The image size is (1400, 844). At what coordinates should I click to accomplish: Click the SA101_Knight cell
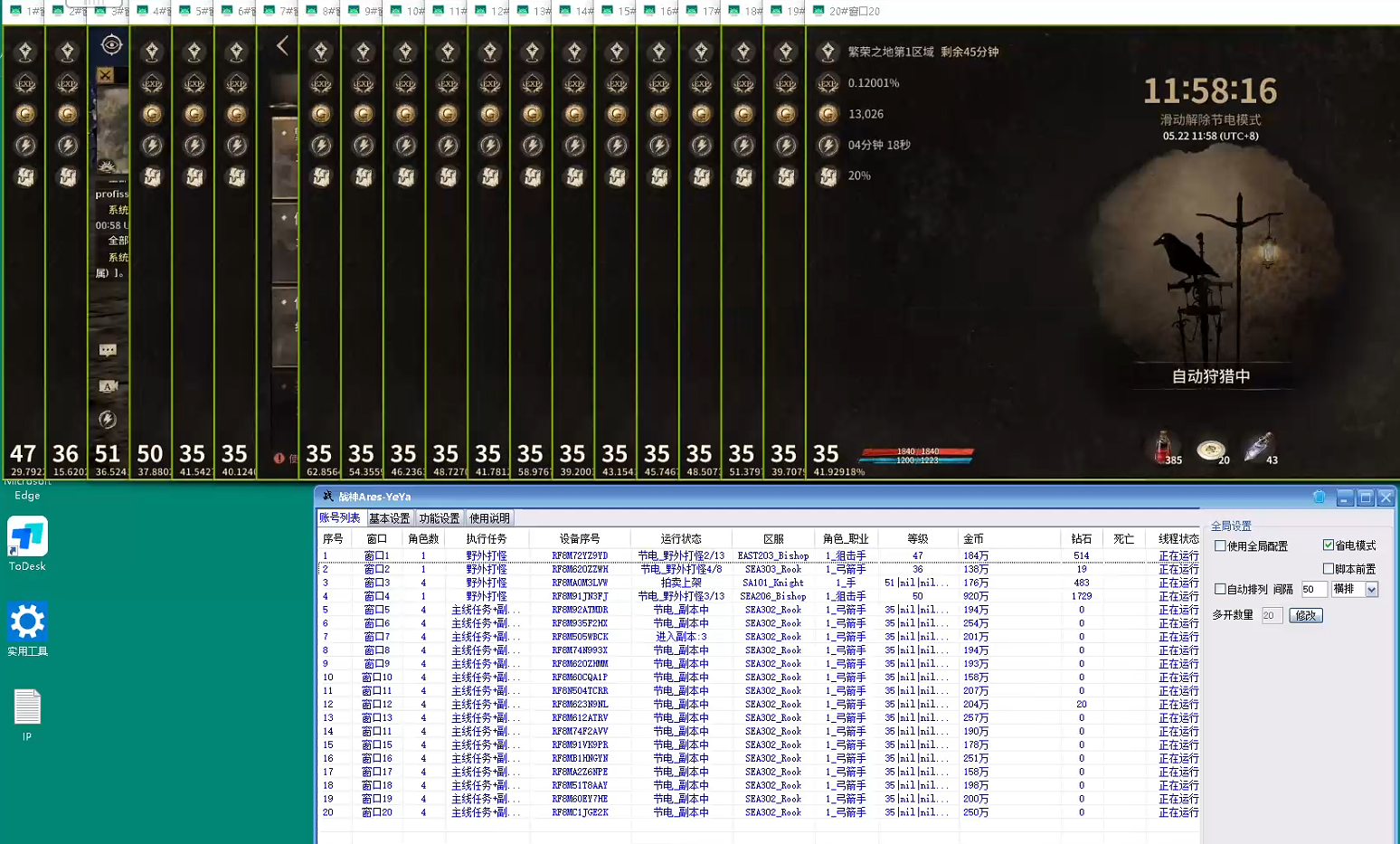(773, 583)
